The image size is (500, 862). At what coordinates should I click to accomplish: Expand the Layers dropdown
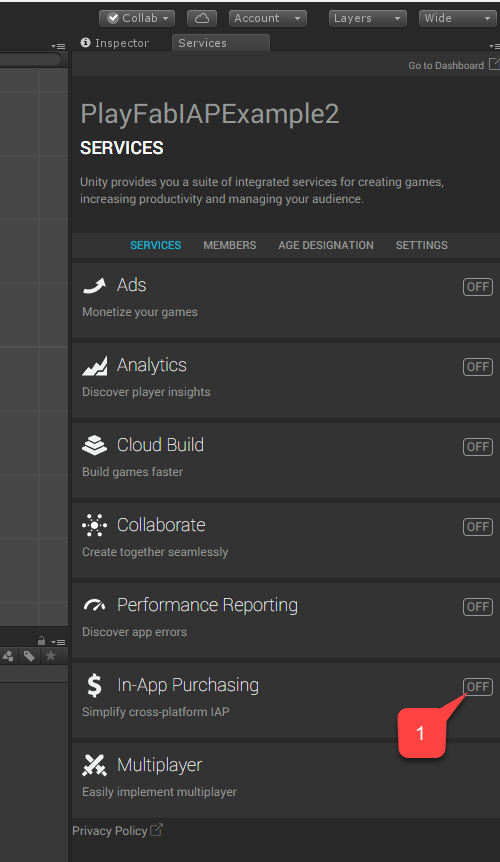tap(368, 18)
